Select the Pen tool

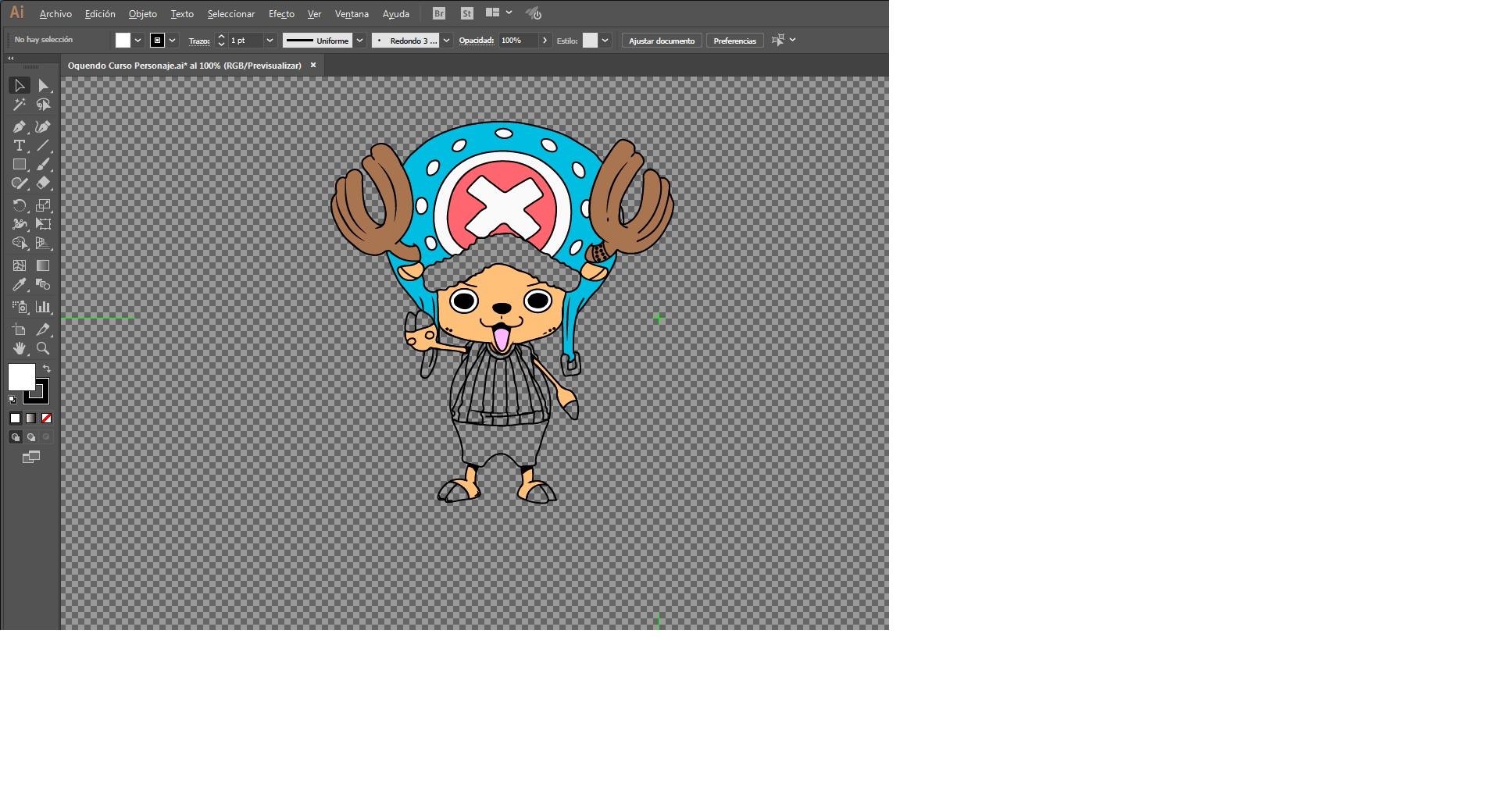[x=20, y=126]
